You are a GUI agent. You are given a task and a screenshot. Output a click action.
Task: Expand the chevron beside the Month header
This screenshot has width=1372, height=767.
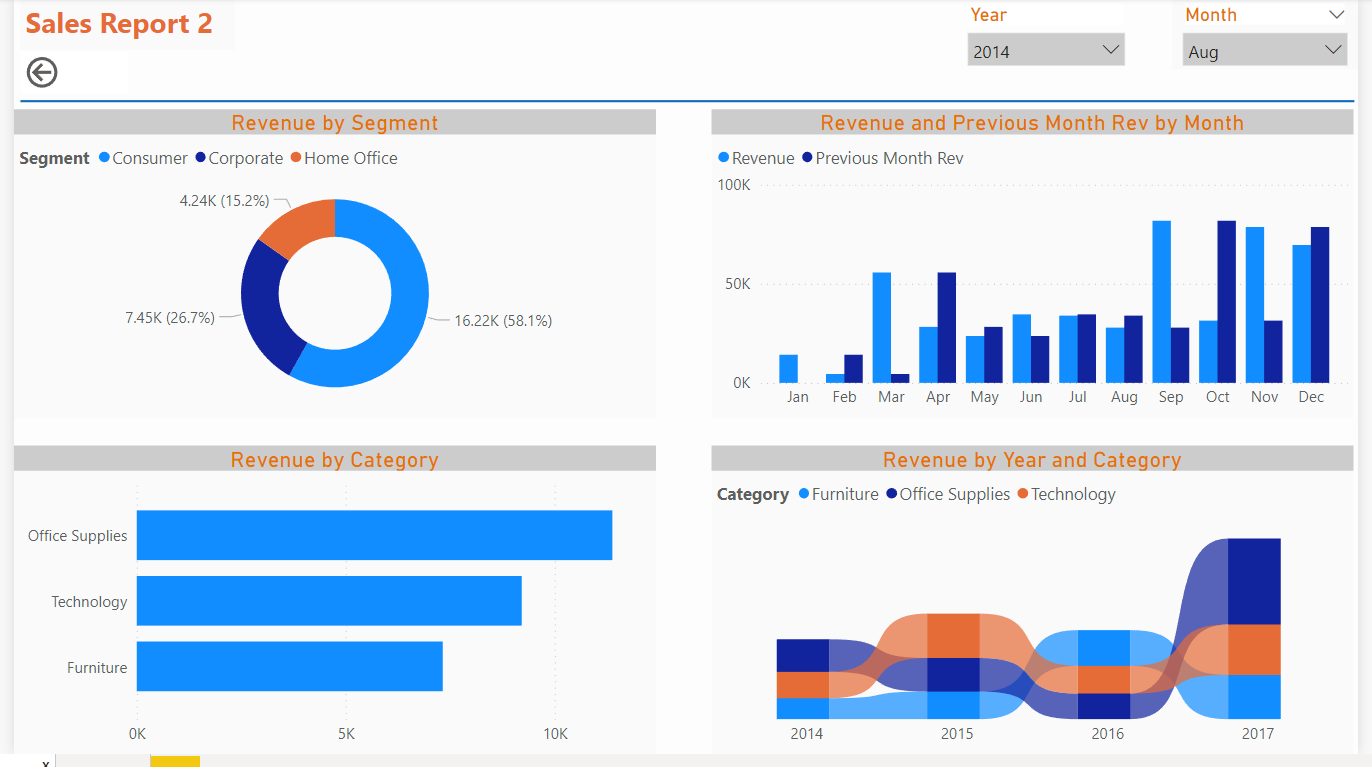click(1336, 15)
